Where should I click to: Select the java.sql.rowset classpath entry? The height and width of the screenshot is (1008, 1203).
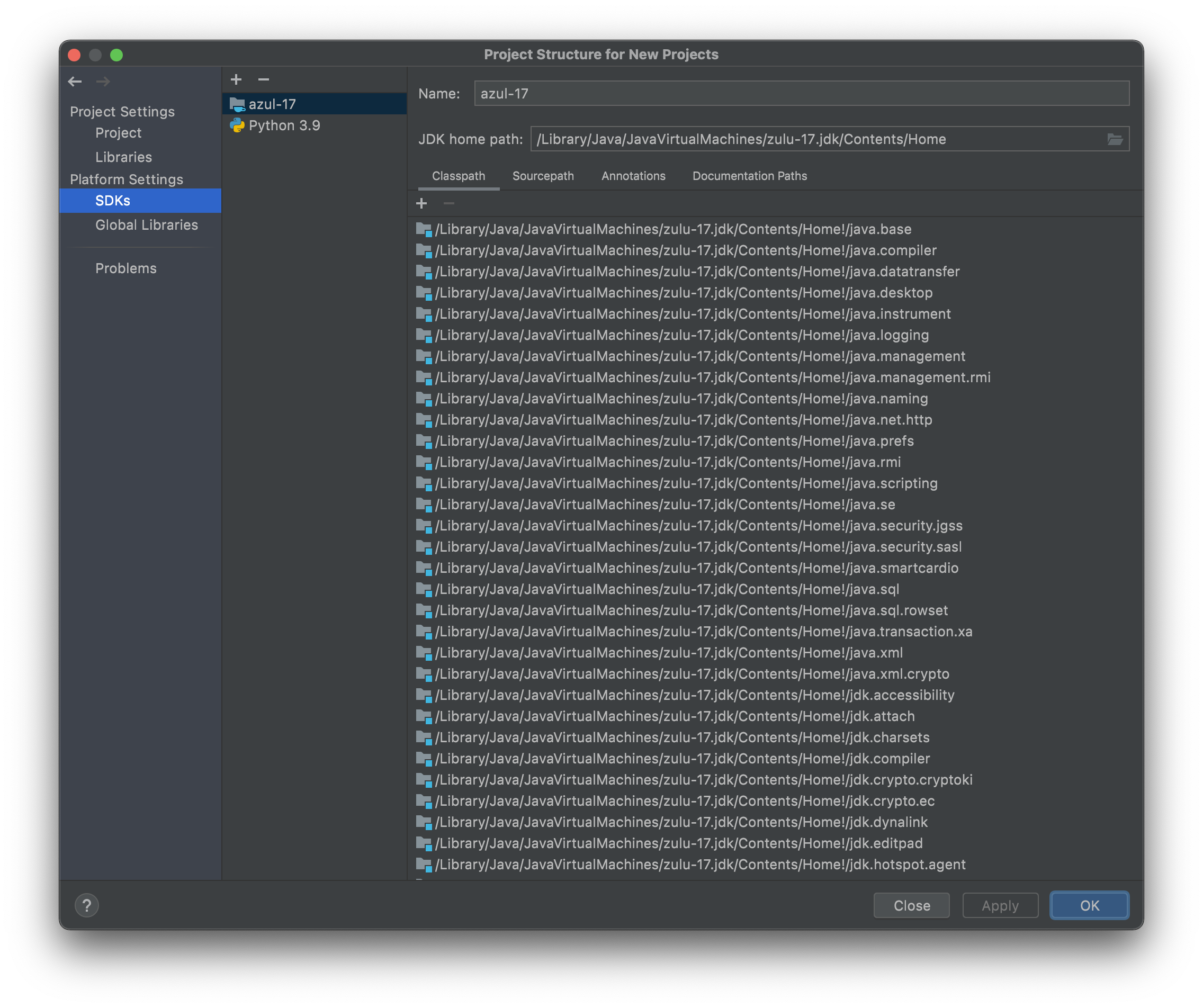(775, 610)
